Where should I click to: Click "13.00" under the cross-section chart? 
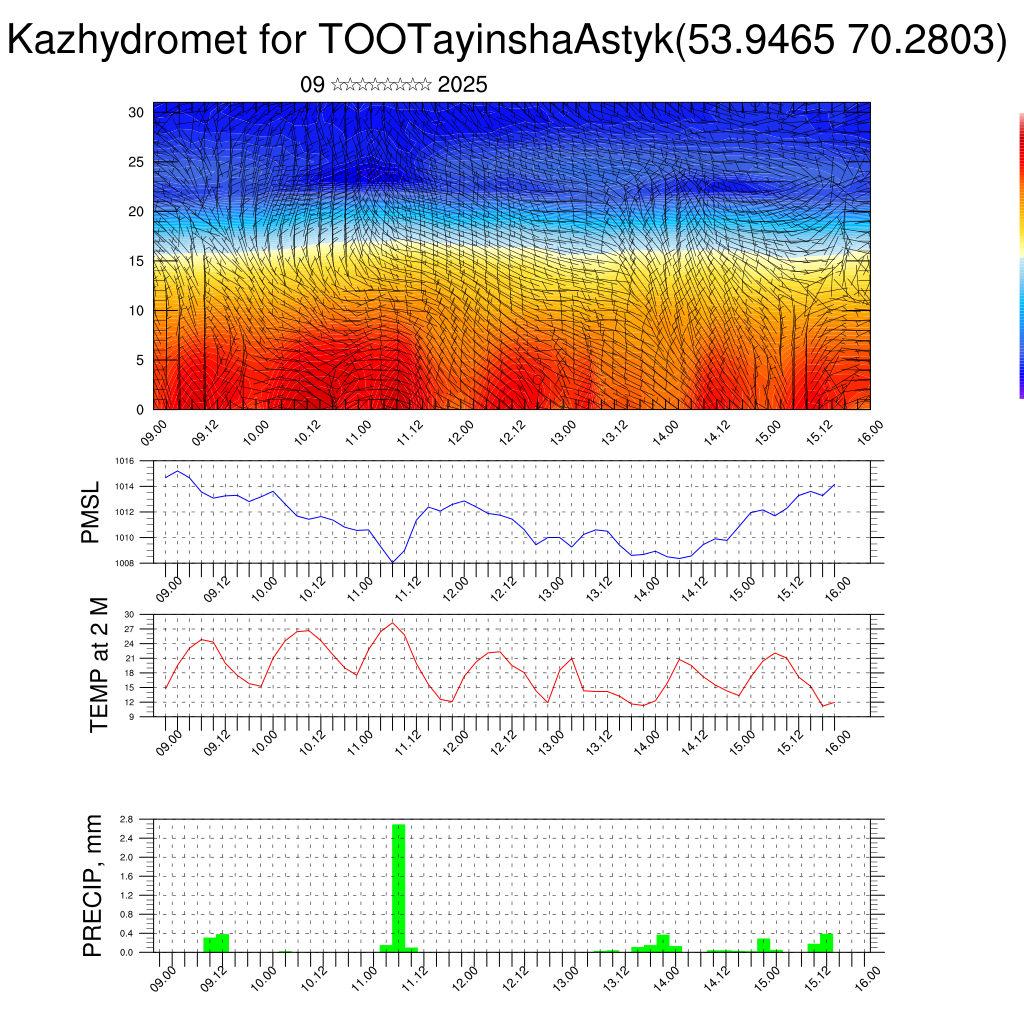(563, 433)
